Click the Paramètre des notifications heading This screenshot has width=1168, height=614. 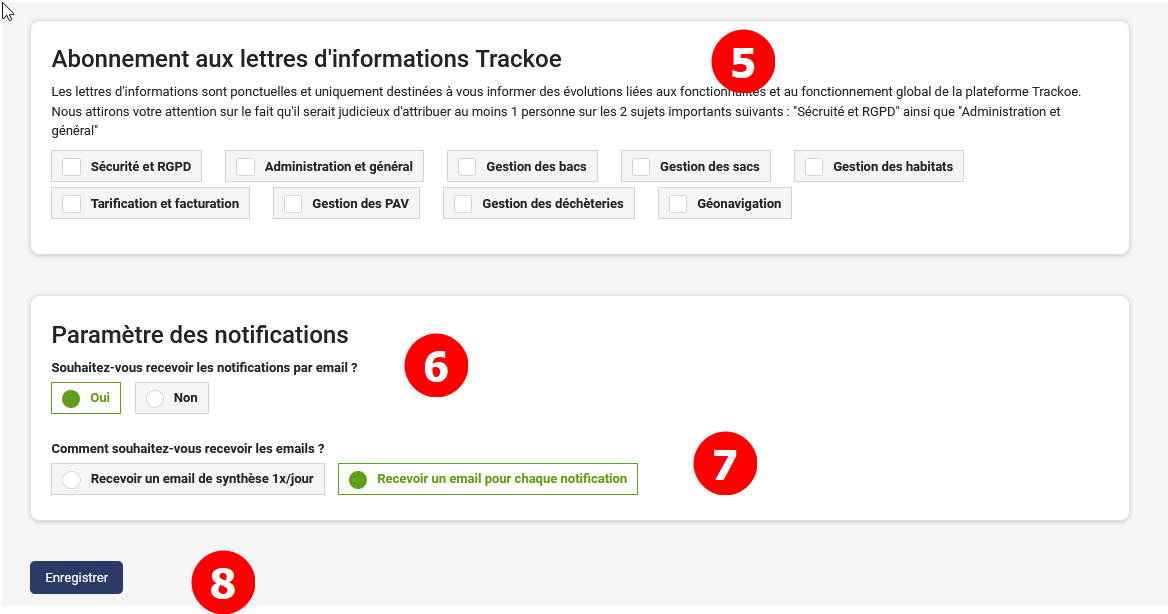click(199, 334)
